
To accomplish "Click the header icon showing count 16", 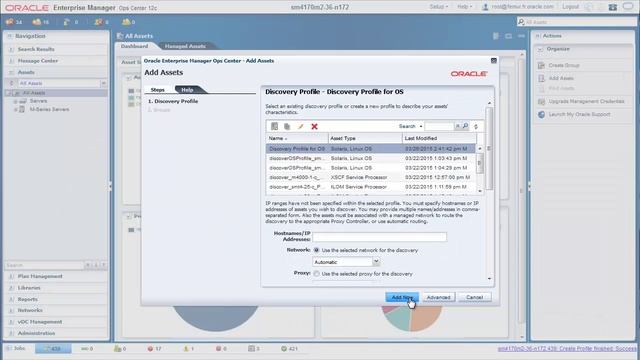I will point(37,22).
